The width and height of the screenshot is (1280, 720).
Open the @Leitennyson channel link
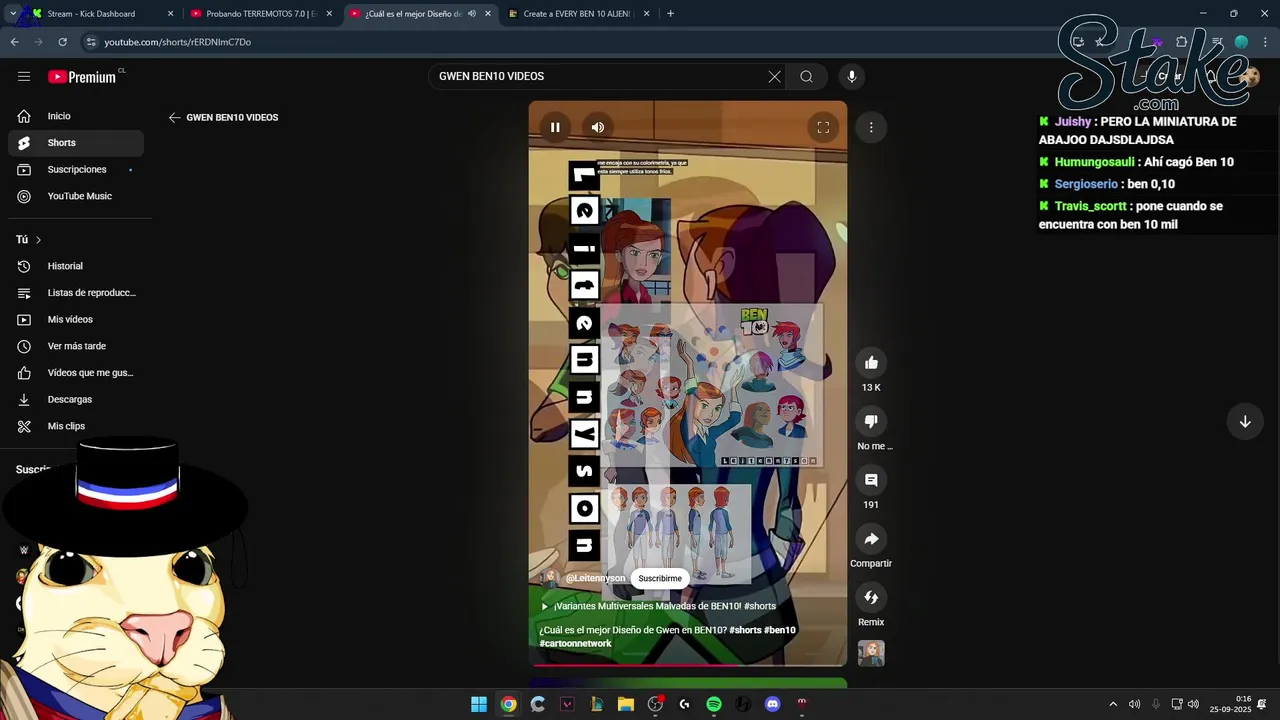(x=595, y=578)
